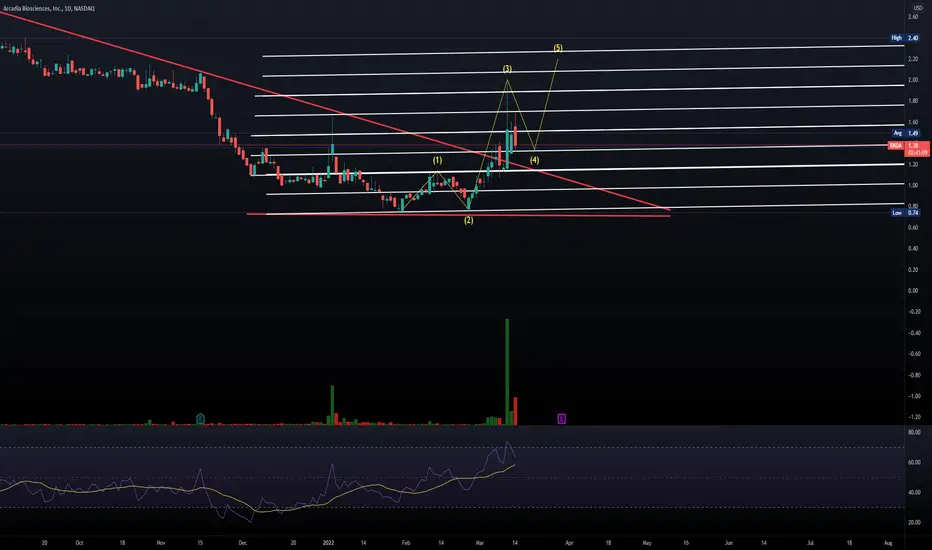Click the Oct label on time axis
932x550 pixels.
pyautogui.click(x=80, y=543)
